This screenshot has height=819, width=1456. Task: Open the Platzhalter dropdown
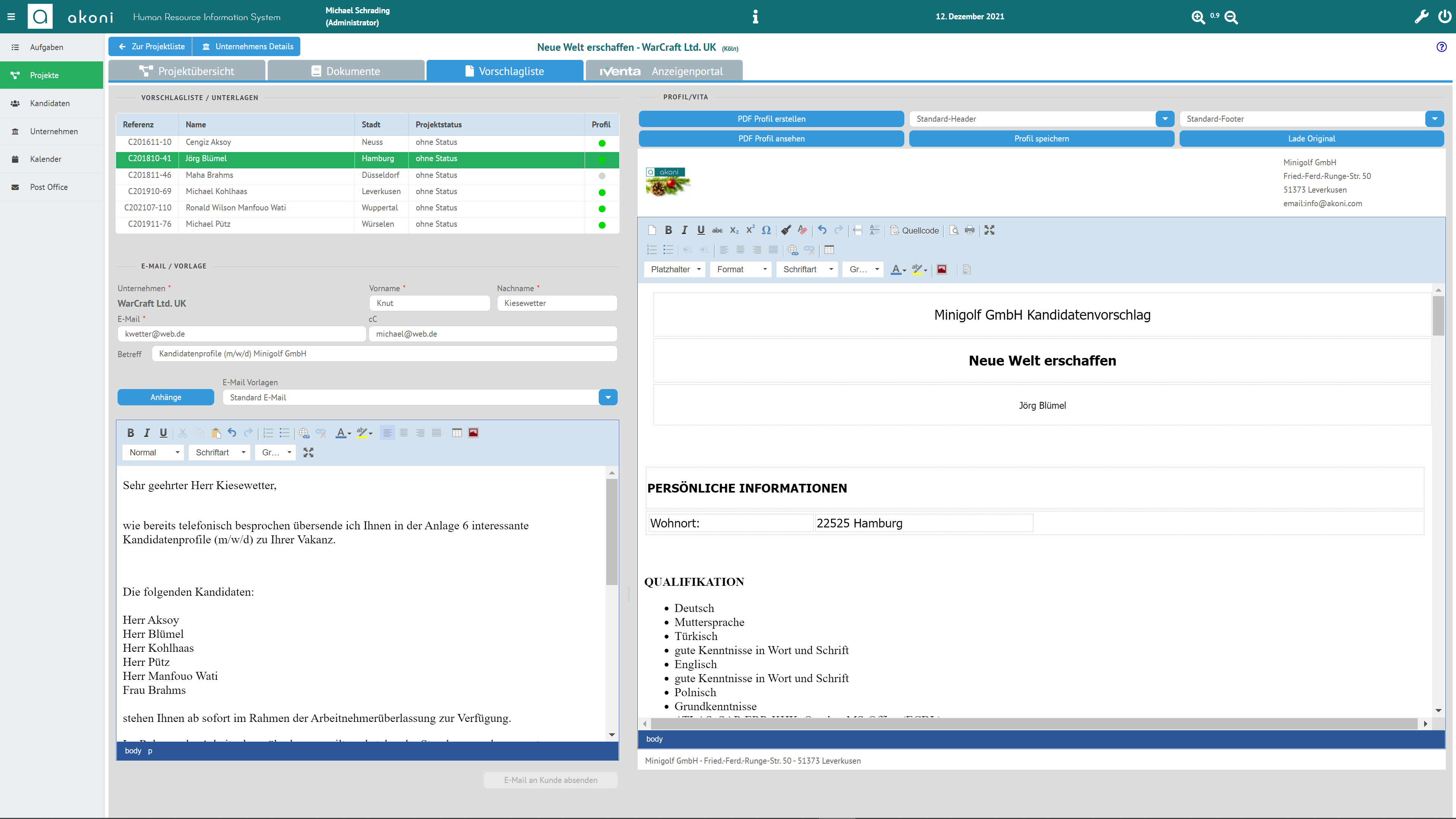point(675,270)
